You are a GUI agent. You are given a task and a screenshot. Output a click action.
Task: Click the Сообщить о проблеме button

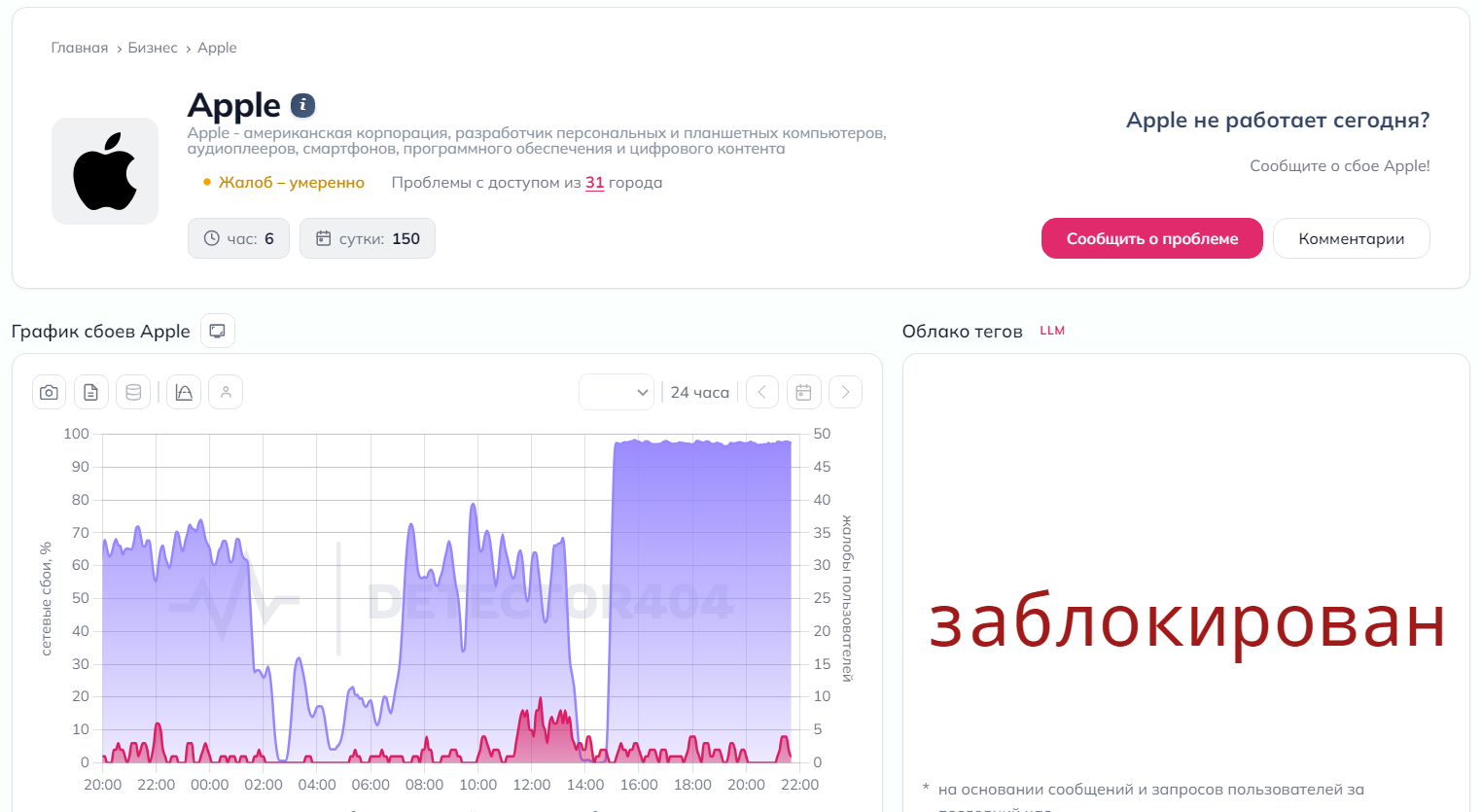click(x=1152, y=238)
